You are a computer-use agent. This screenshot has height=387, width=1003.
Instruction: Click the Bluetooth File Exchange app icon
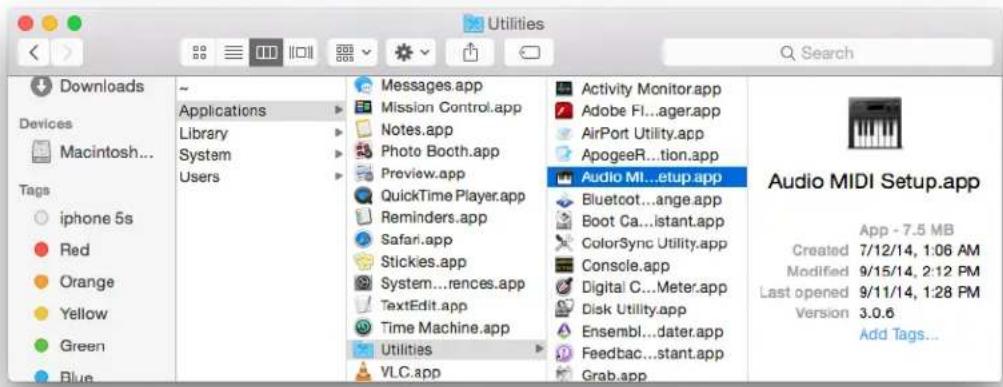(564, 200)
